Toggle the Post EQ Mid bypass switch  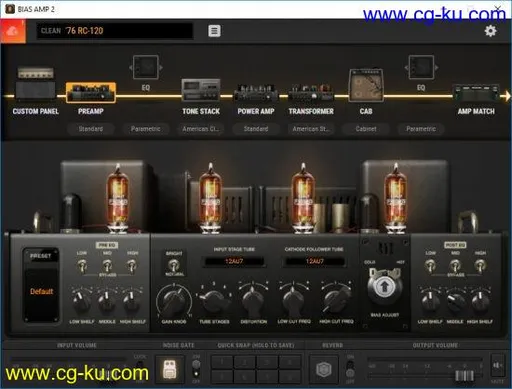[x=455, y=266]
